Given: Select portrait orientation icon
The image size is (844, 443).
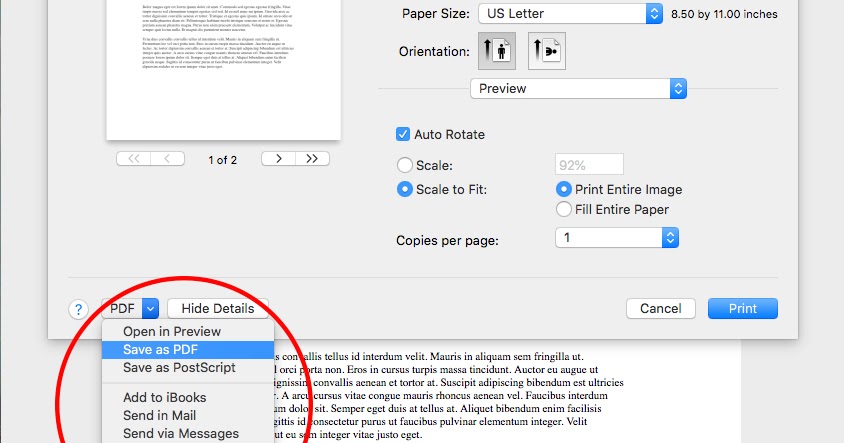Looking at the screenshot, I should point(497,51).
